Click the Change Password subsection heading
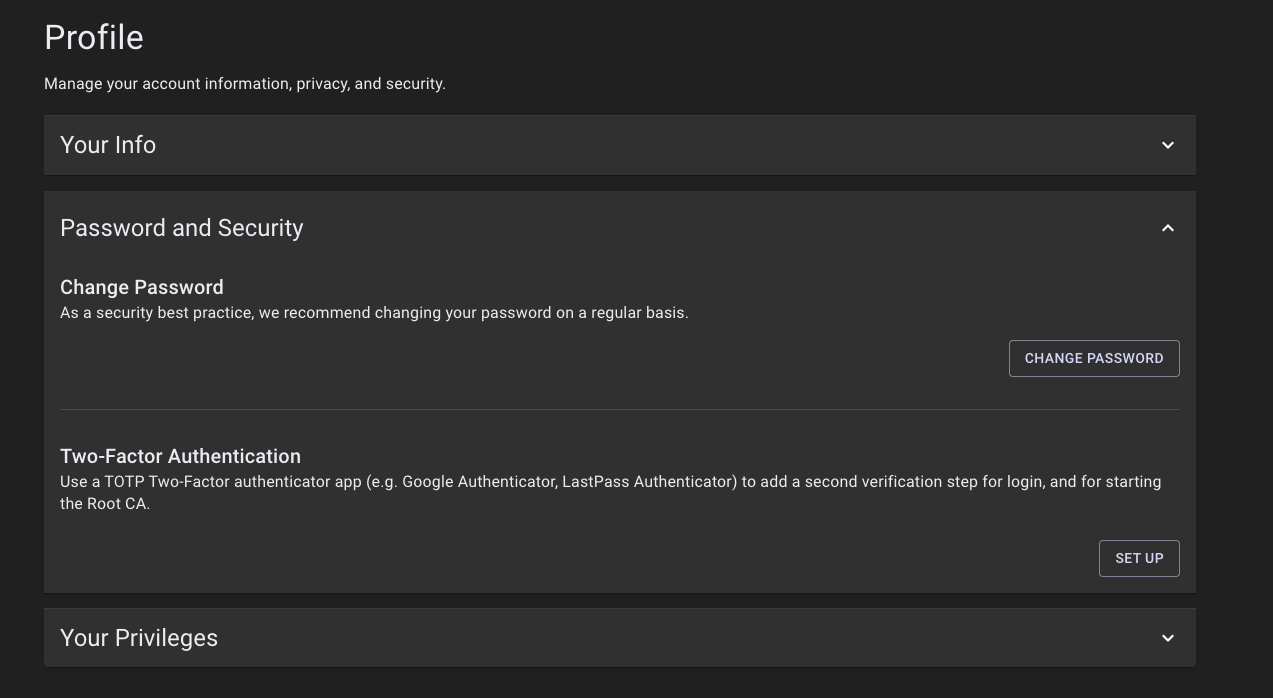Screen dimensions: 1273x698 coord(142,287)
